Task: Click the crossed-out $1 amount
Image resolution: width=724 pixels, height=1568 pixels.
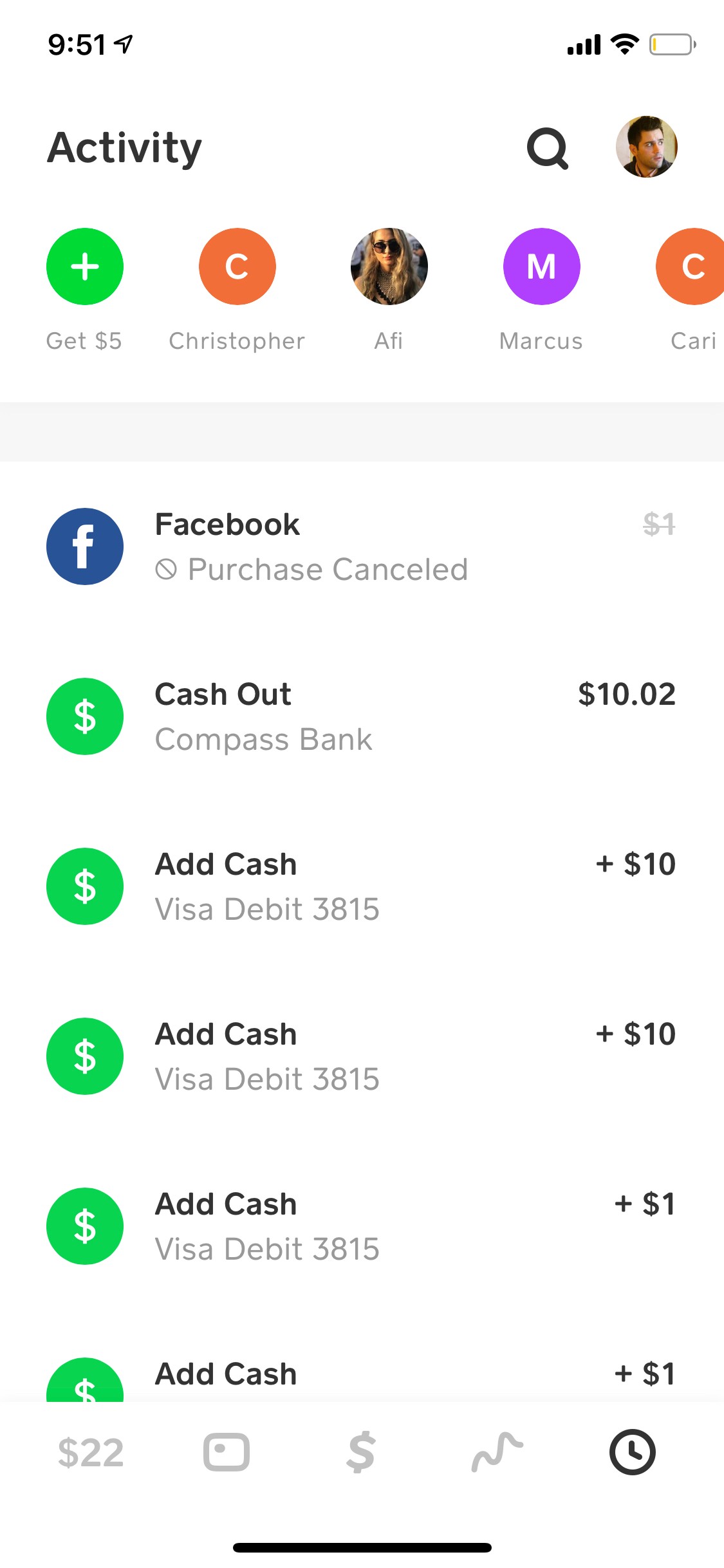Action: pyautogui.click(x=659, y=525)
